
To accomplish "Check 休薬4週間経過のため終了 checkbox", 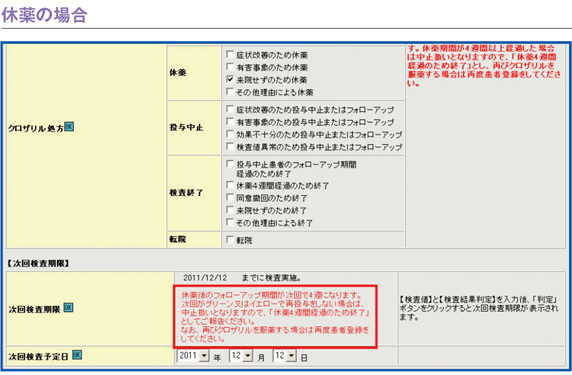I will tap(230, 185).
